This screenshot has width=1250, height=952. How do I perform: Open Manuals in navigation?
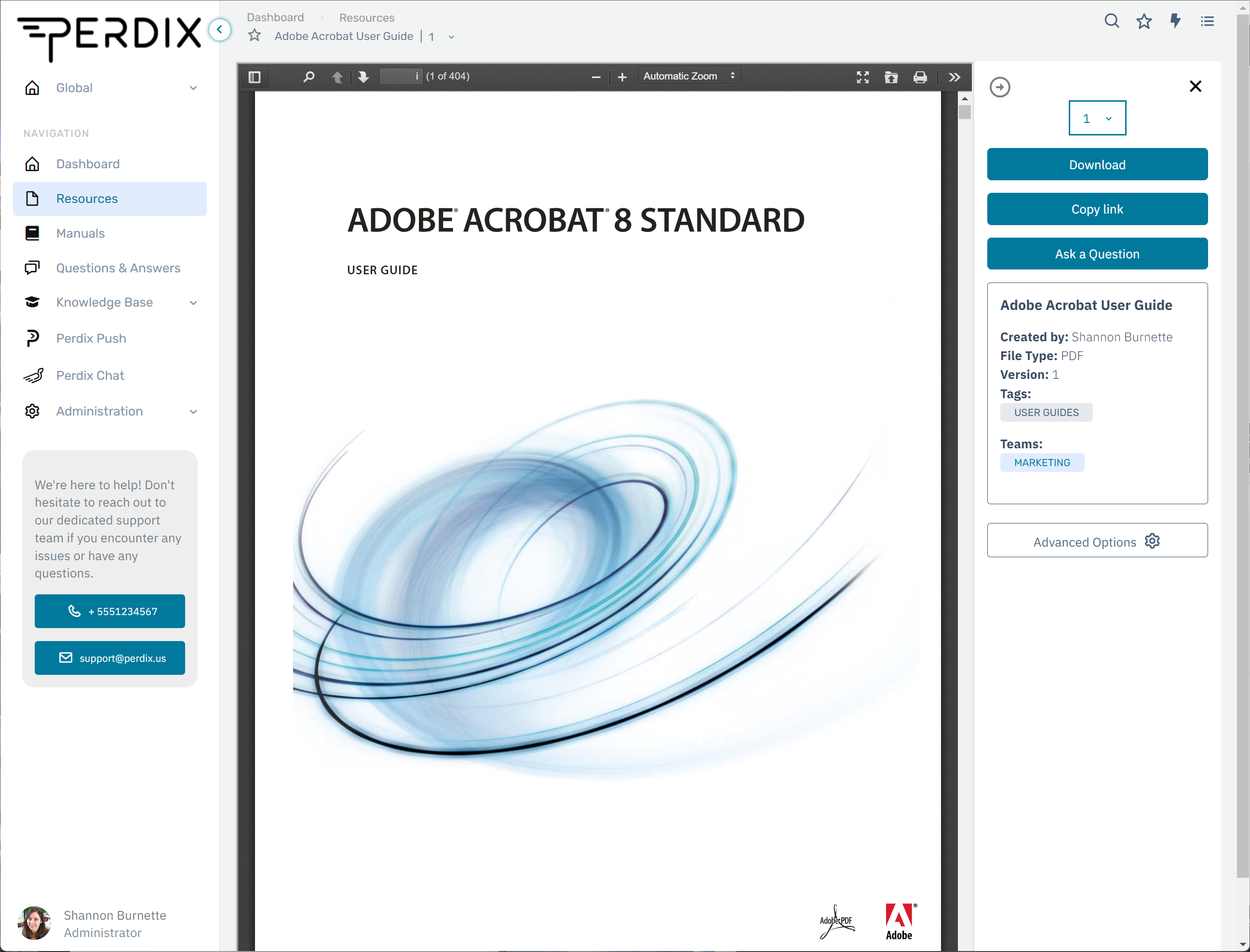110,233
